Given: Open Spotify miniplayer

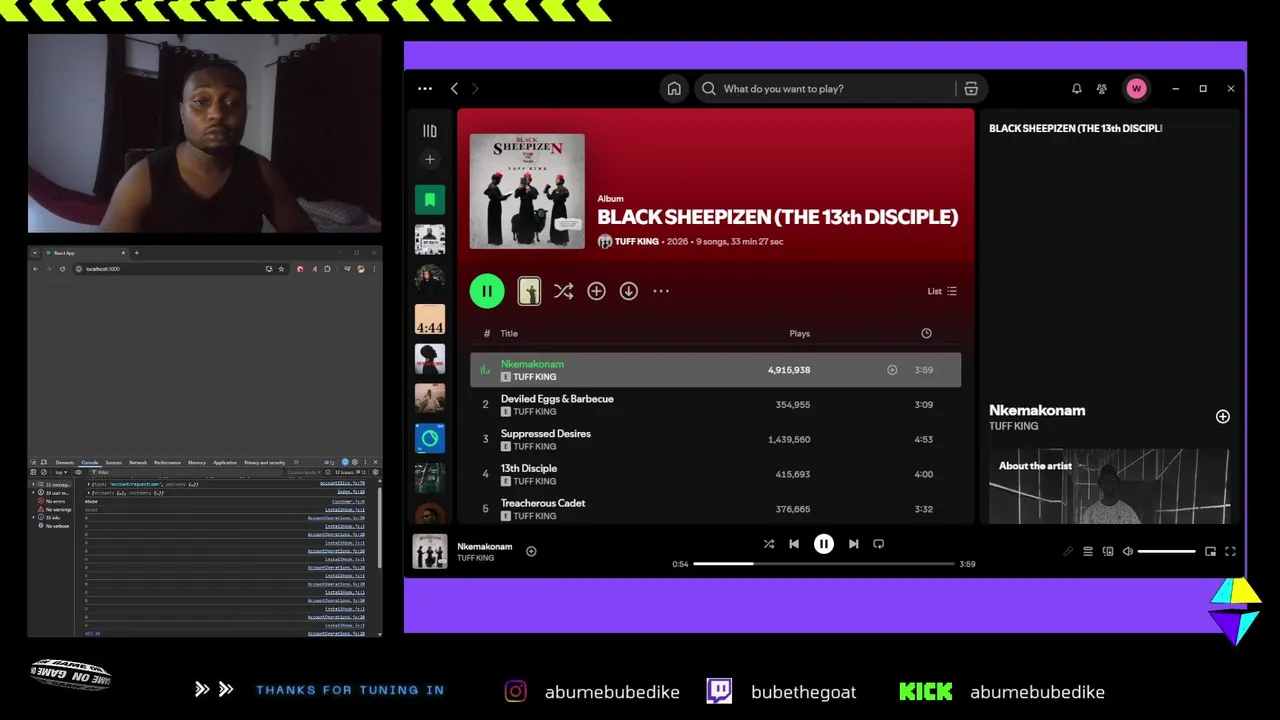Looking at the screenshot, I should click(x=1210, y=551).
